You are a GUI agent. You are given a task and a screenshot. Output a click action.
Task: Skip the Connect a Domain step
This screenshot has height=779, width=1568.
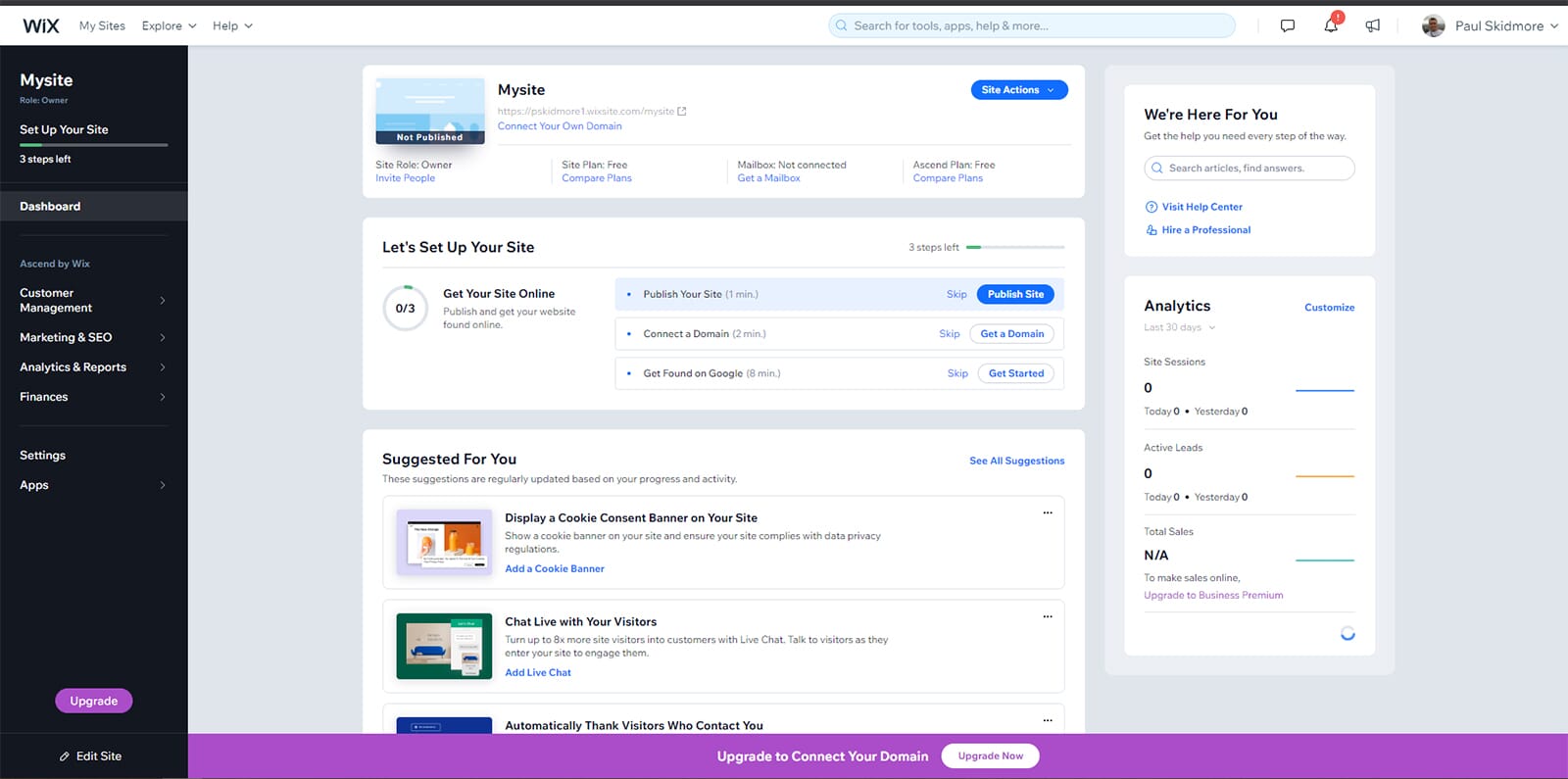(950, 334)
